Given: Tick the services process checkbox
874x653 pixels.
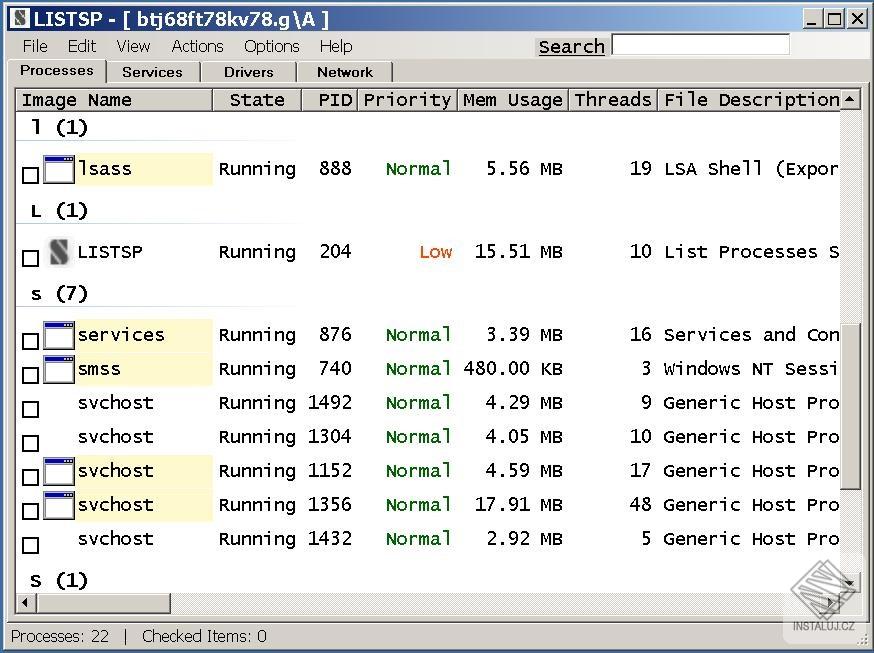Looking at the screenshot, I should 30,341.
